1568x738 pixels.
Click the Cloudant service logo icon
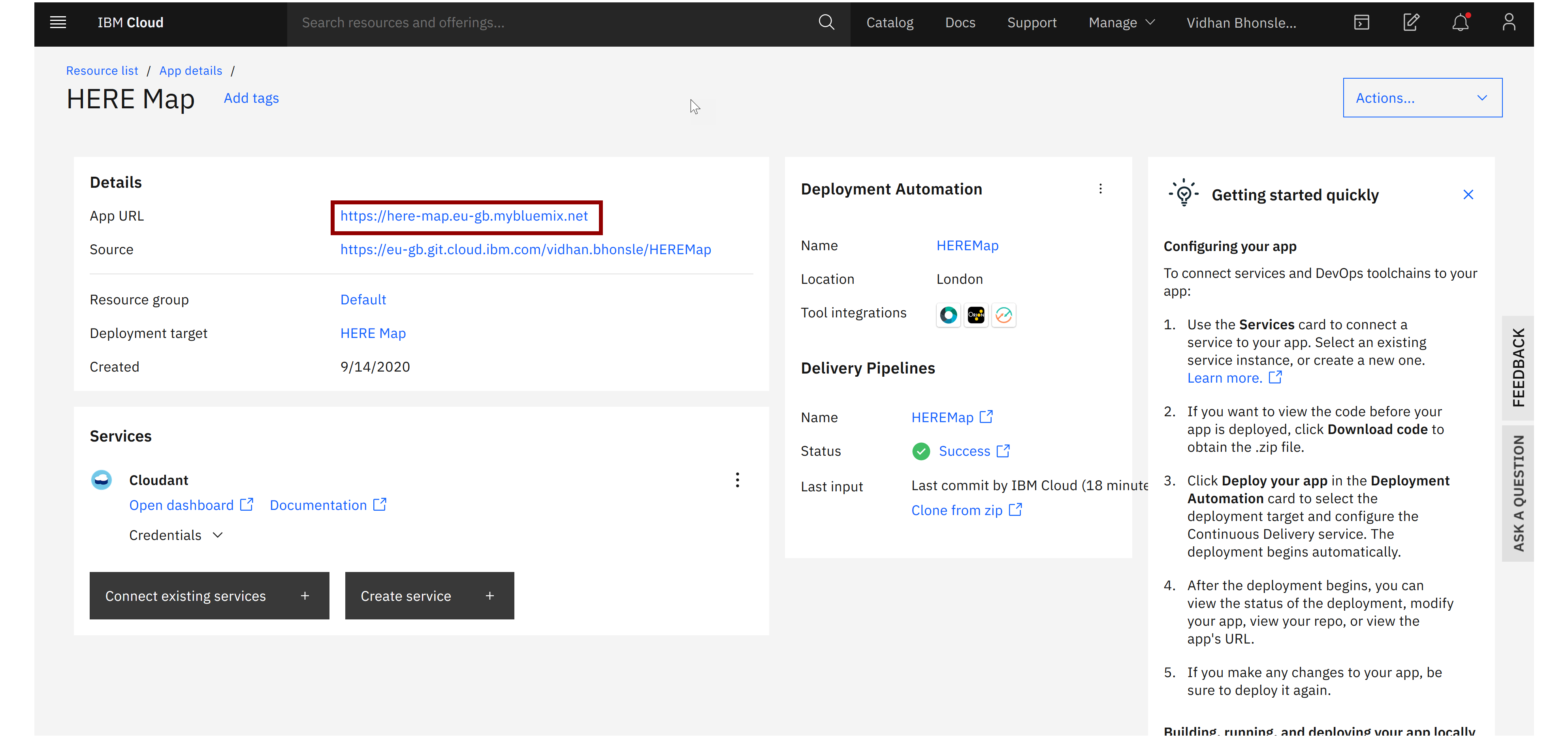pos(102,480)
